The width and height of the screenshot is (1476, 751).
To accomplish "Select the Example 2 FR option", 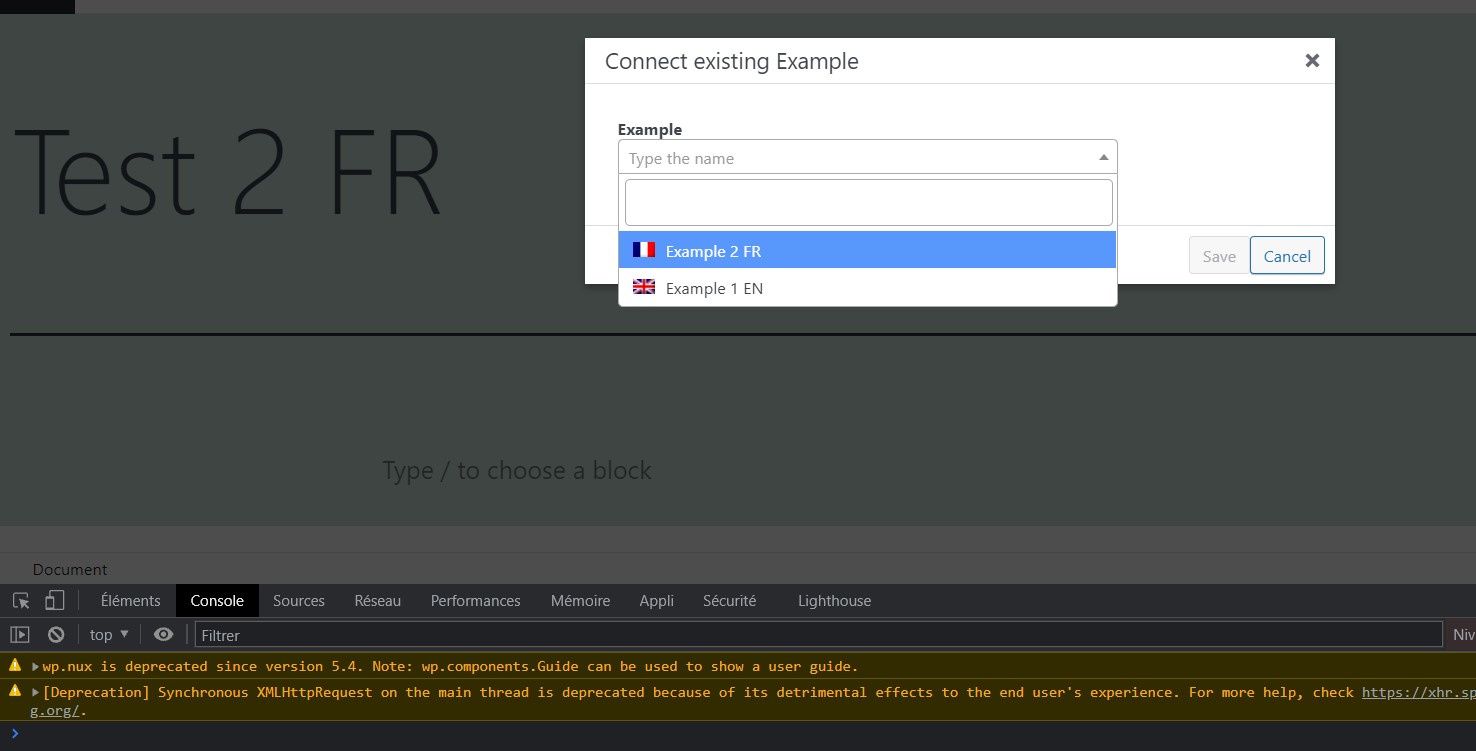I will point(867,250).
